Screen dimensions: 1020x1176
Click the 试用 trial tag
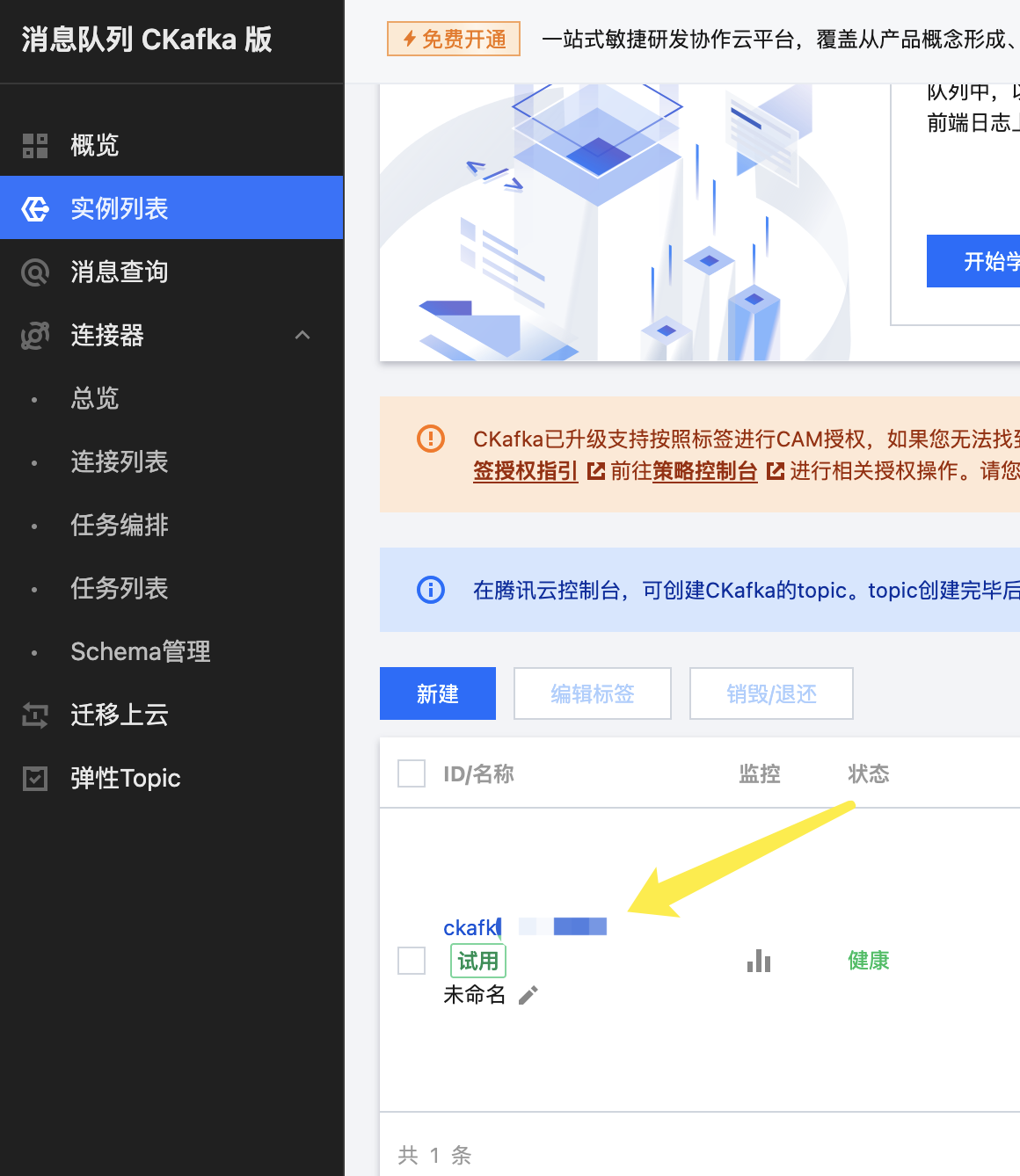(x=478, y=961)
